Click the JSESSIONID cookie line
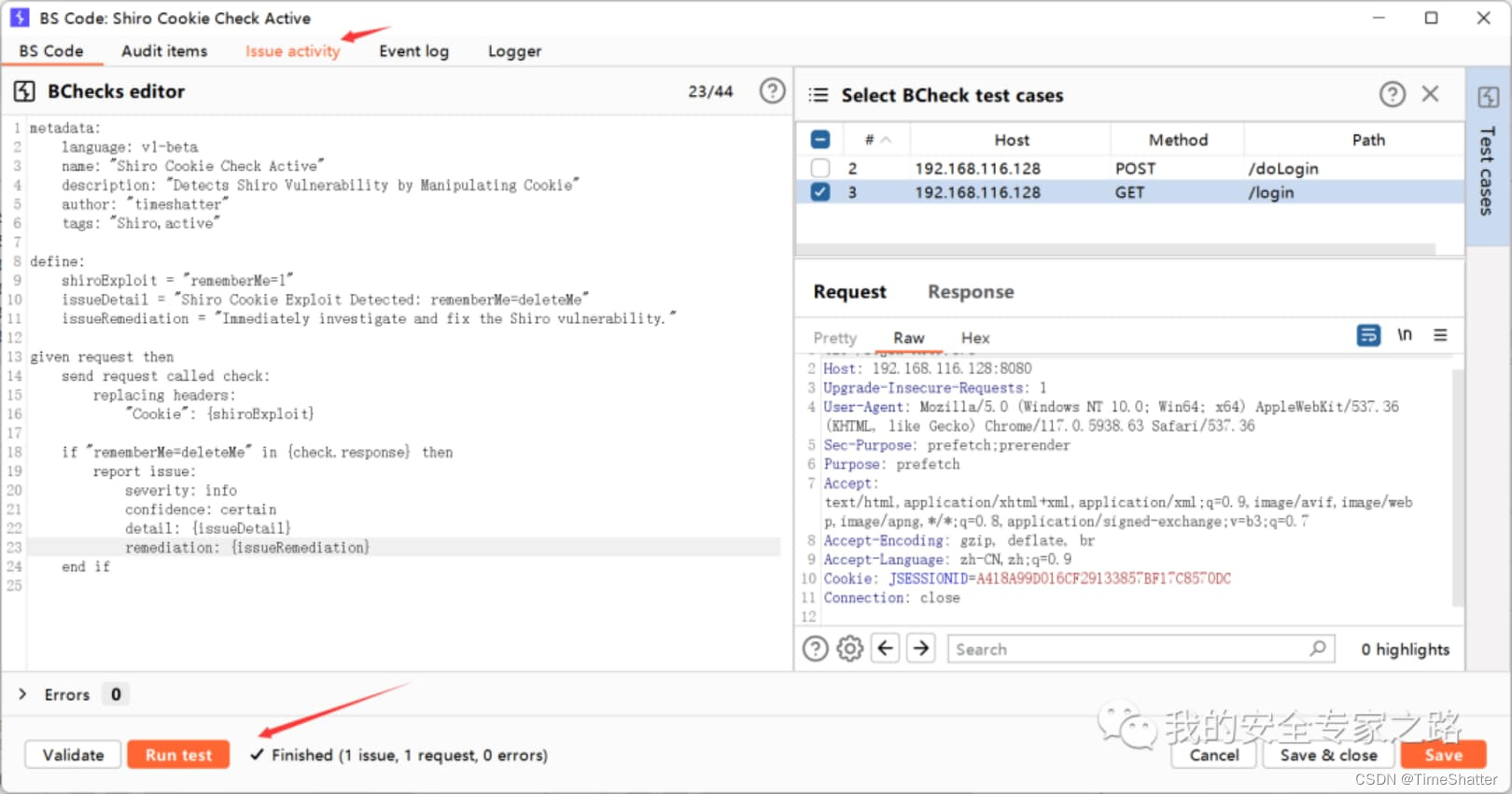Screen dimensions: 1512x794 click(1027, 578)
